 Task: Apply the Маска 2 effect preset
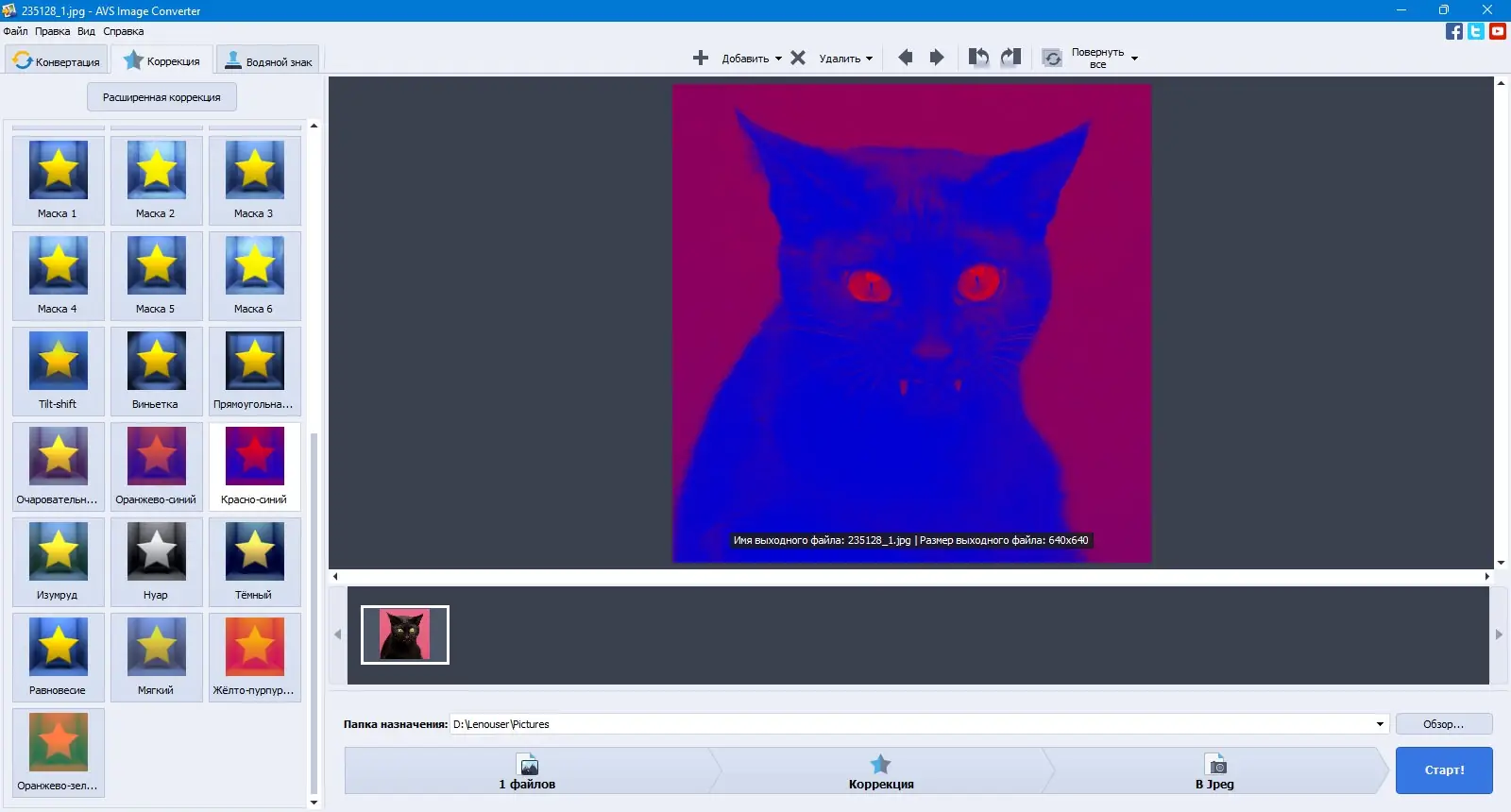click(x=157, y=180)
